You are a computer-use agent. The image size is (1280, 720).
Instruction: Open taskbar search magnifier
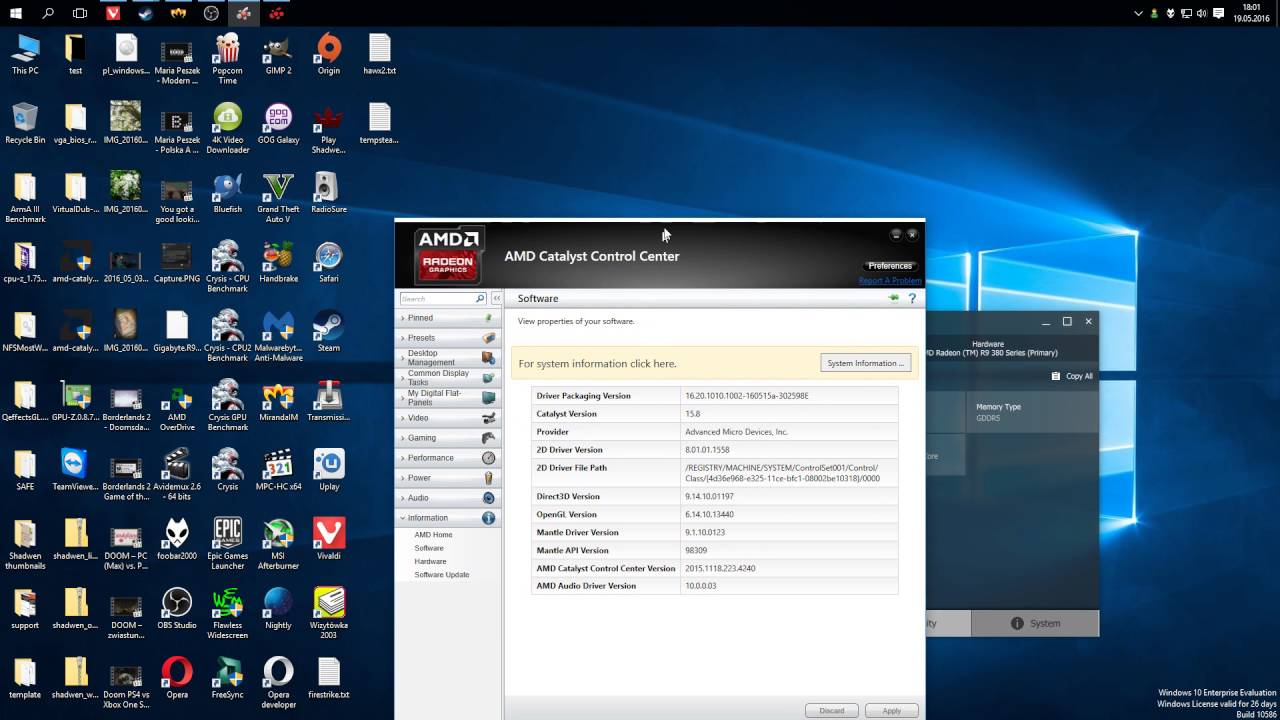[48, 13]
